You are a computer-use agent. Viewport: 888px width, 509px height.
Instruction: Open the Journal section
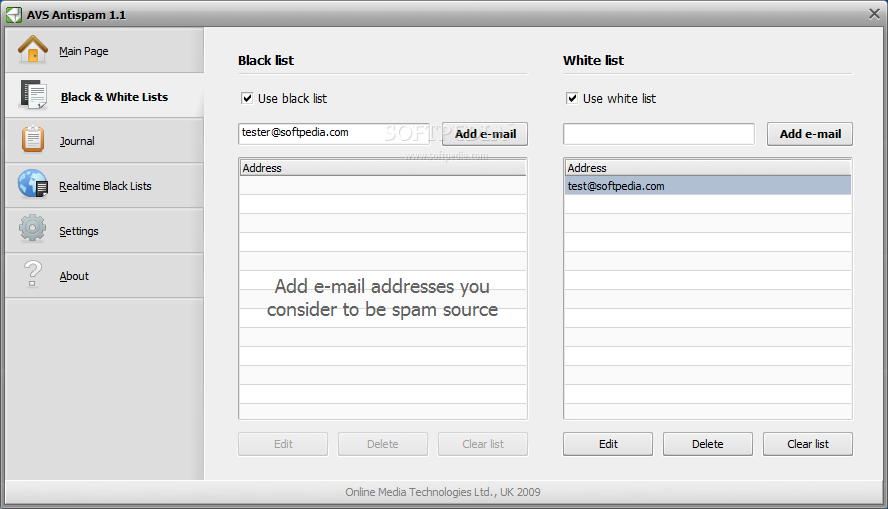point(104,140)
